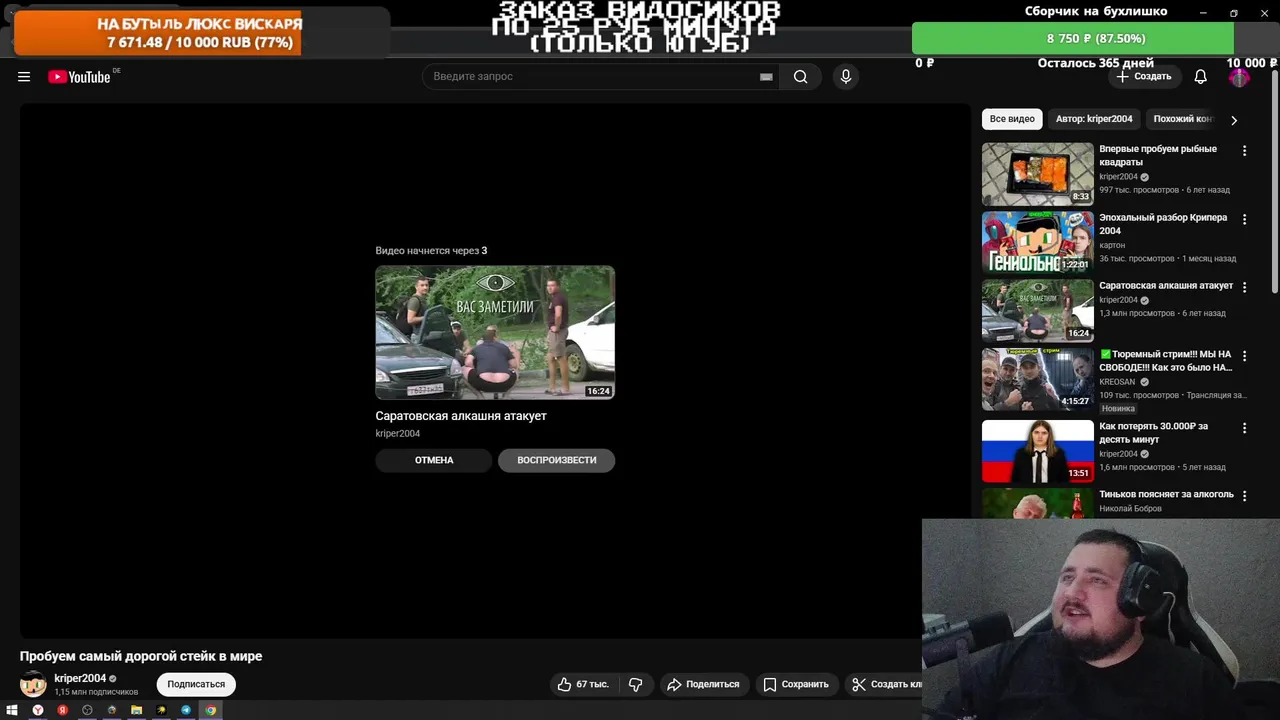Image resolution: width=1280 pixels, height=720 pixels.
Task: Click Подписаться subscribe button
Action: tap(196, 684)
